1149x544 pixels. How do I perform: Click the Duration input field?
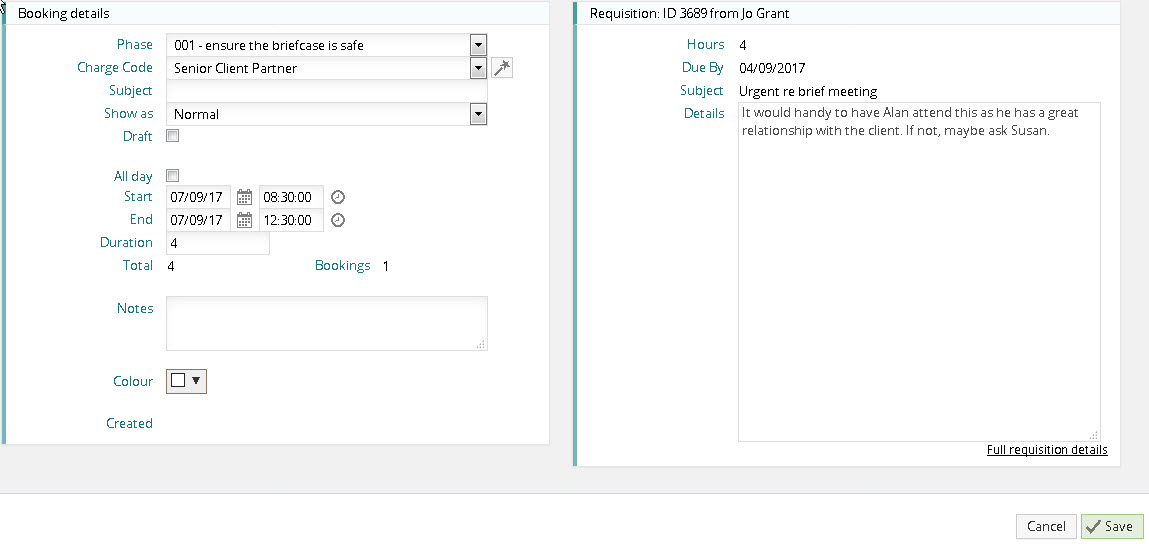point(217,243)
